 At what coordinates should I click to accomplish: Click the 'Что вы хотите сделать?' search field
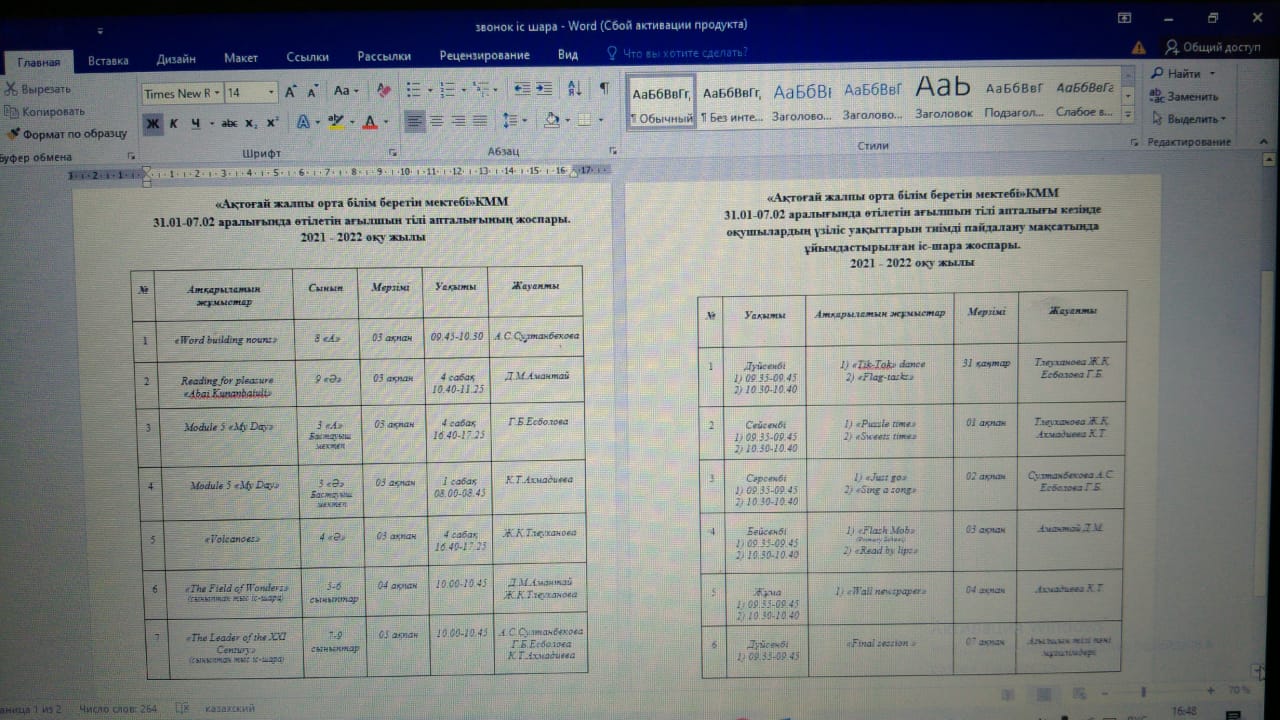[684, 53]
